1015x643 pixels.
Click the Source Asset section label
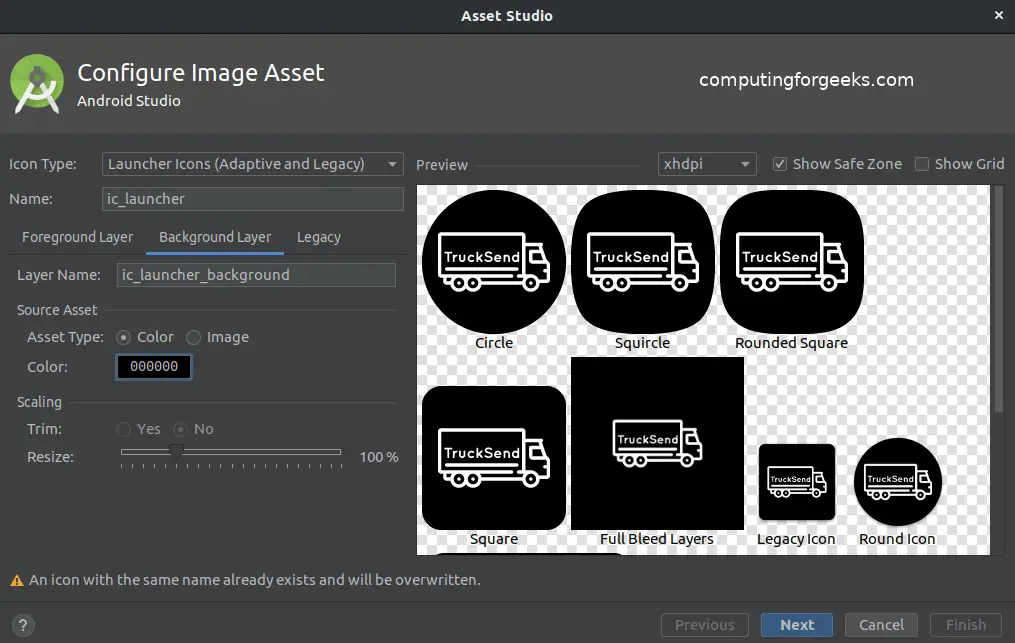tap(57, 310)
